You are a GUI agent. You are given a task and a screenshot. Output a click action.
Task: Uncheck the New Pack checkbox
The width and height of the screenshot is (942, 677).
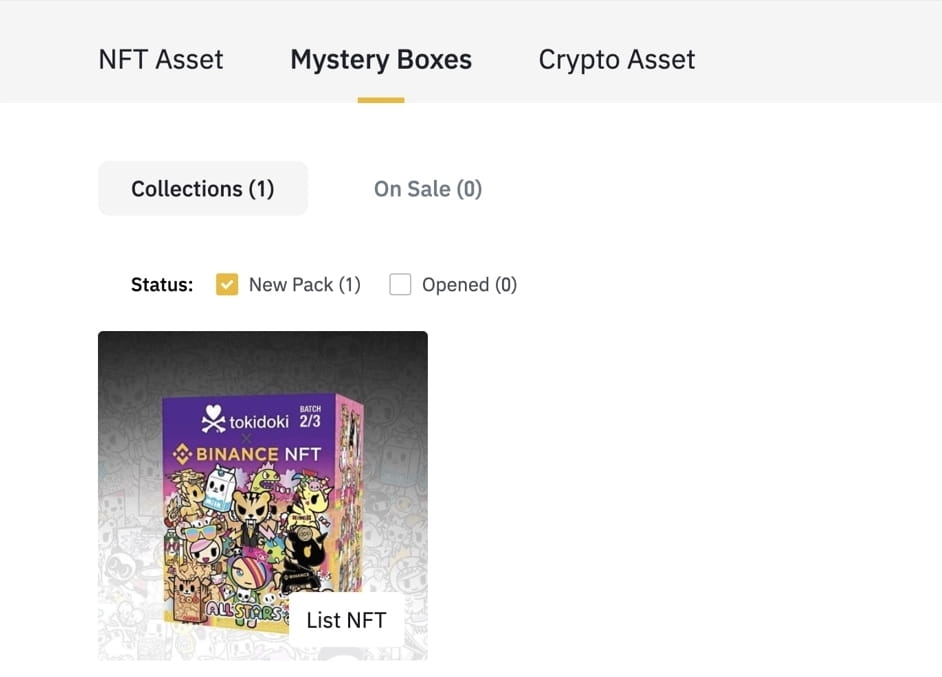pyautogui.click(x=227, y=285)
